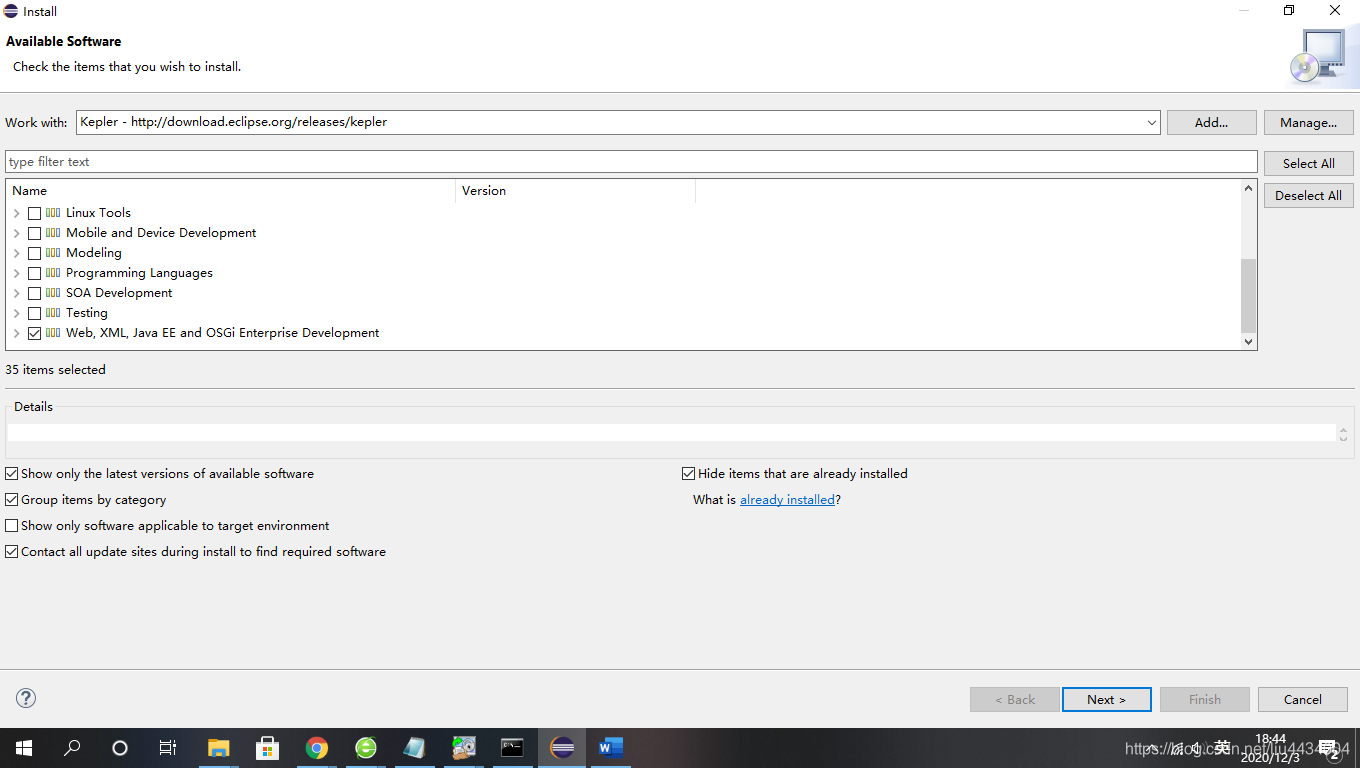Image resolution: width=1360 pixels, height=768 pixels.
Task: Click Select All button
Action: 1308,163
